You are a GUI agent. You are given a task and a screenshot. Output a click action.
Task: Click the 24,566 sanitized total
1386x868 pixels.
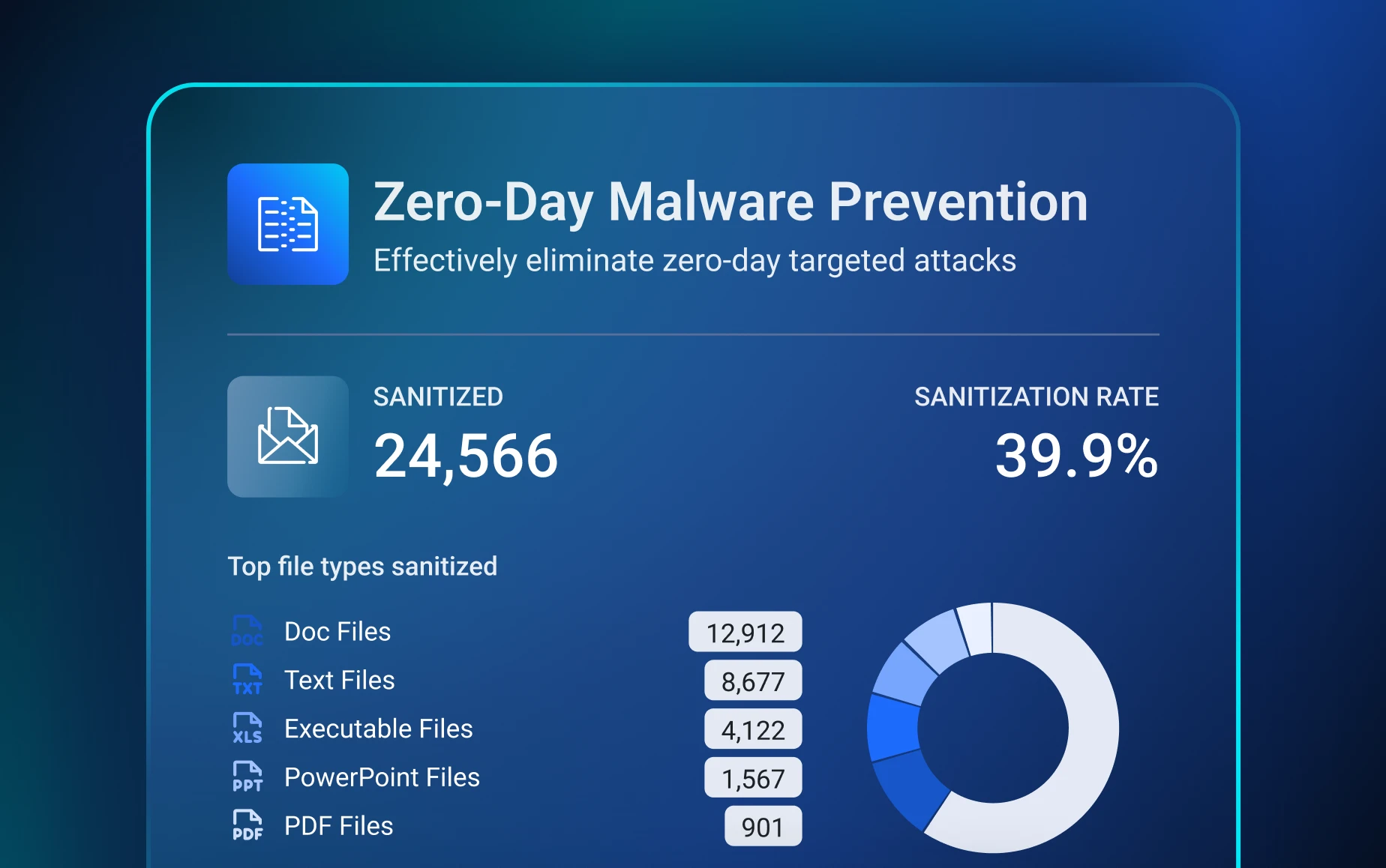click(x=466, y=456)
